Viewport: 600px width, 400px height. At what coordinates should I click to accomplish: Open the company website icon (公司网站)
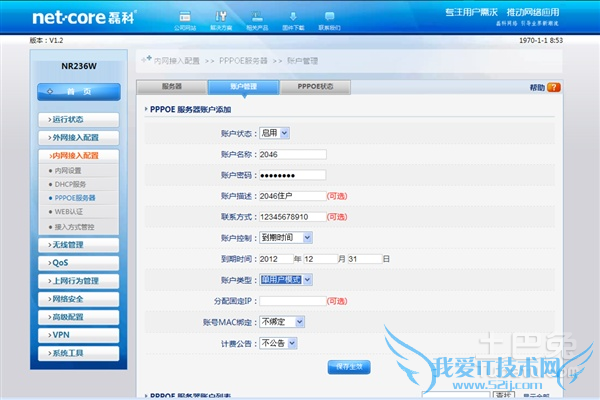[x=185, y=20]
